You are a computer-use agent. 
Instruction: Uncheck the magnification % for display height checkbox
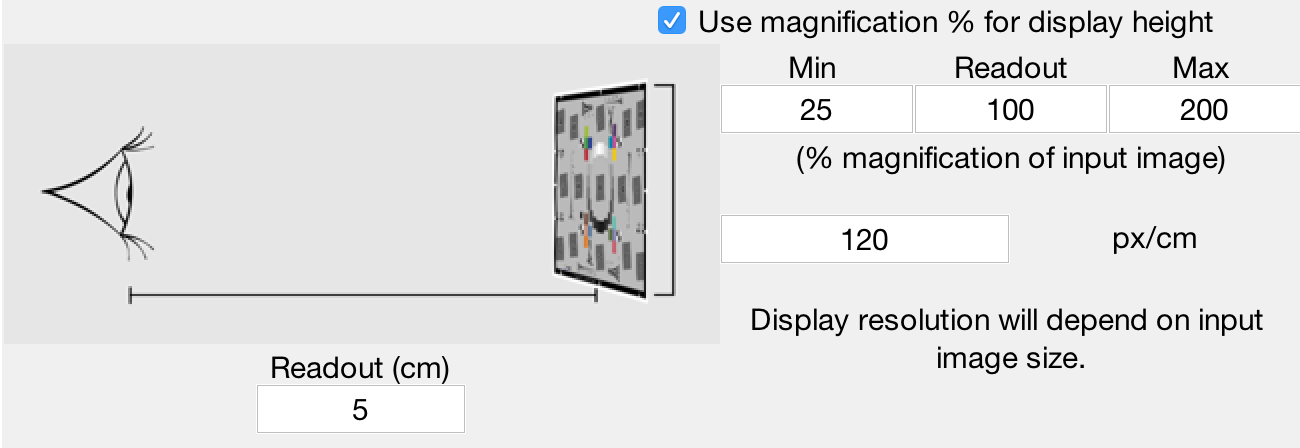672,21
